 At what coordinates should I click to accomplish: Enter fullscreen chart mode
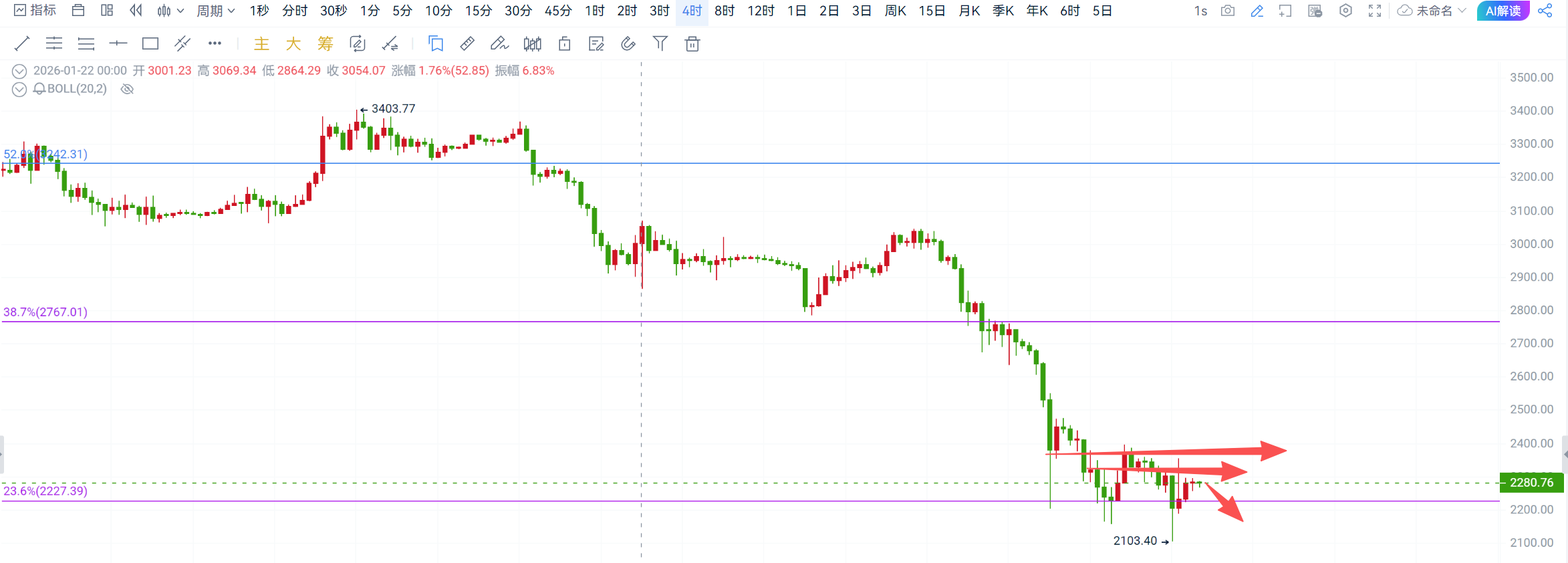(x=1375, y=11)
